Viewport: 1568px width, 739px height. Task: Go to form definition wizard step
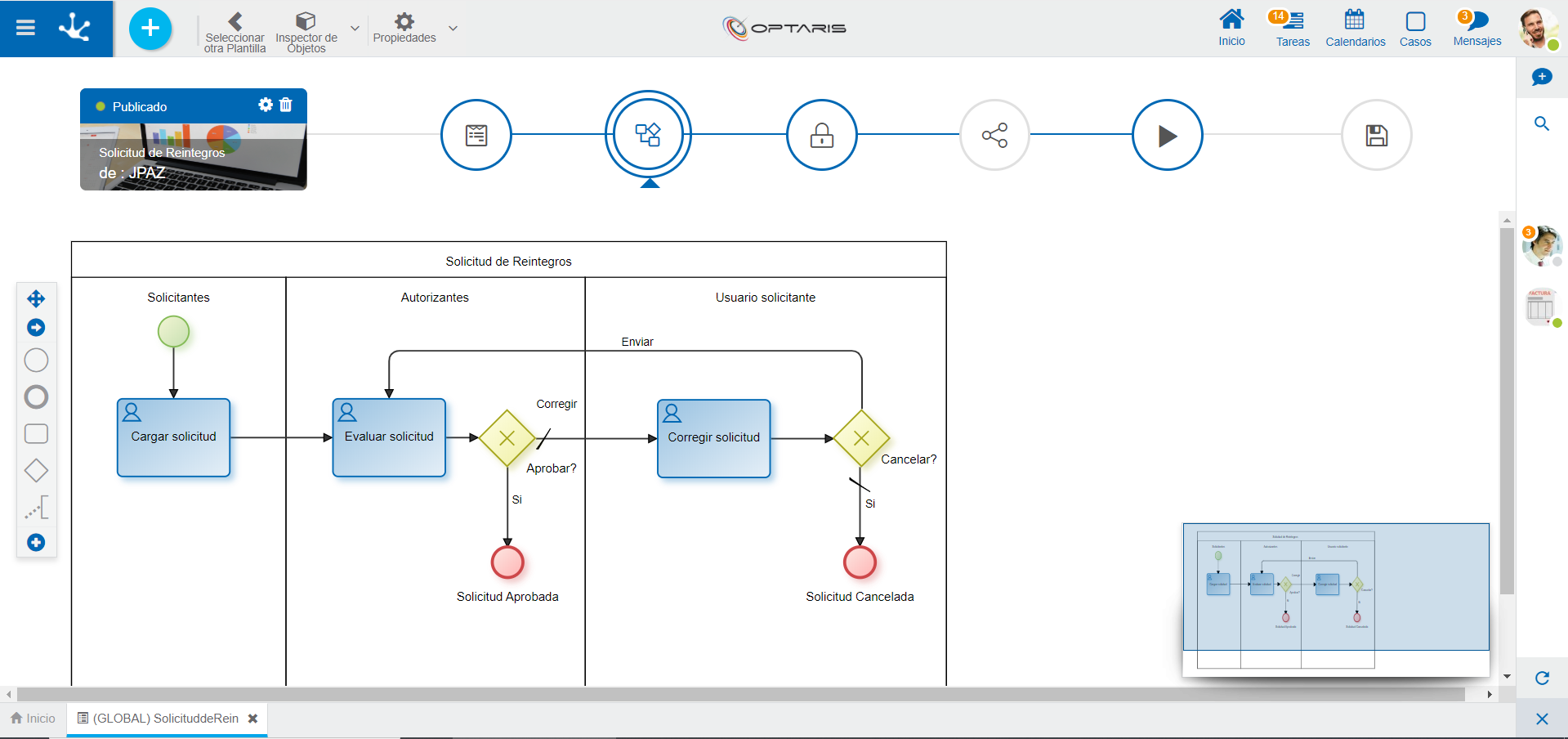click(476, 135)
